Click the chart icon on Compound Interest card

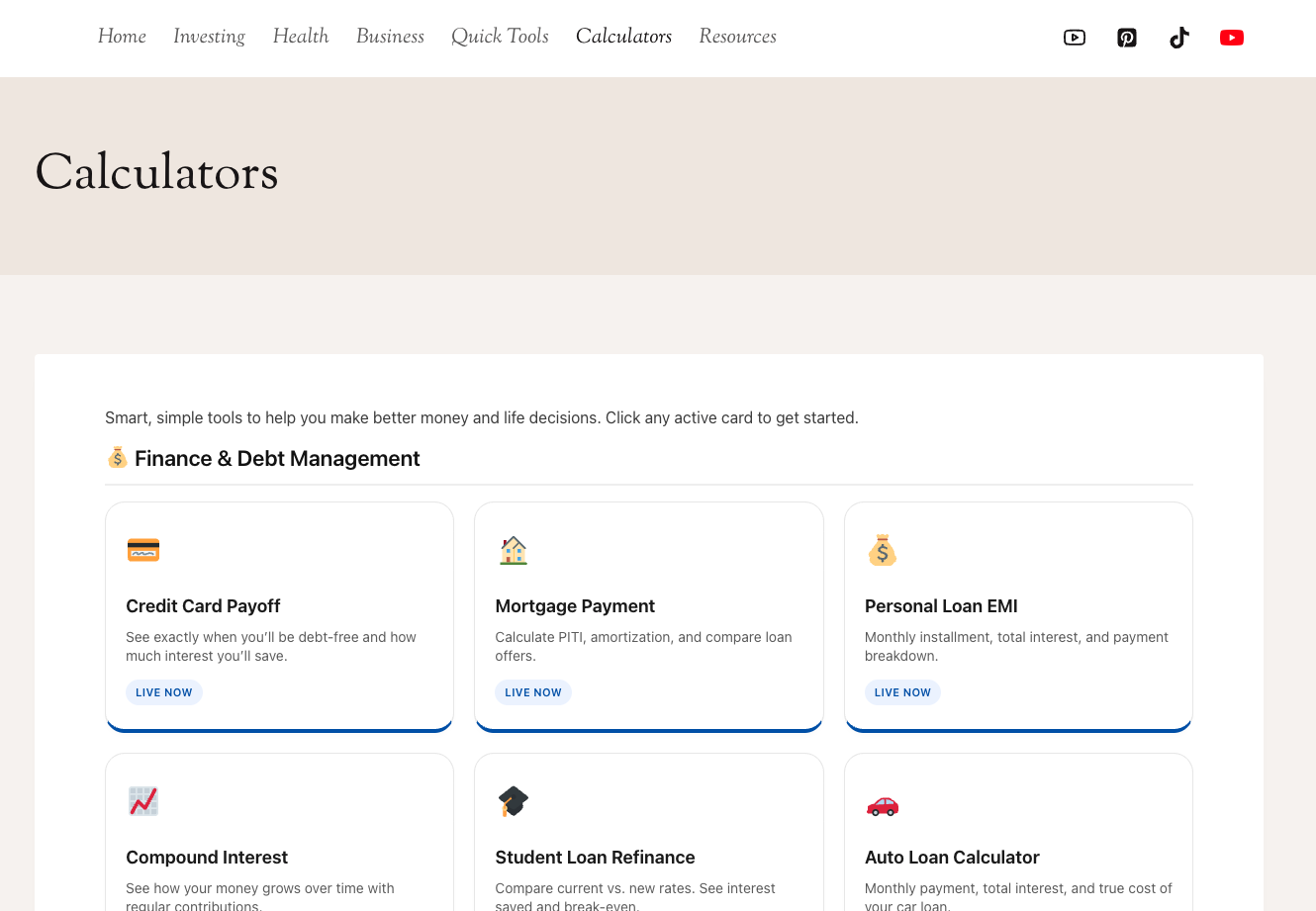click(x=143, y=801)
